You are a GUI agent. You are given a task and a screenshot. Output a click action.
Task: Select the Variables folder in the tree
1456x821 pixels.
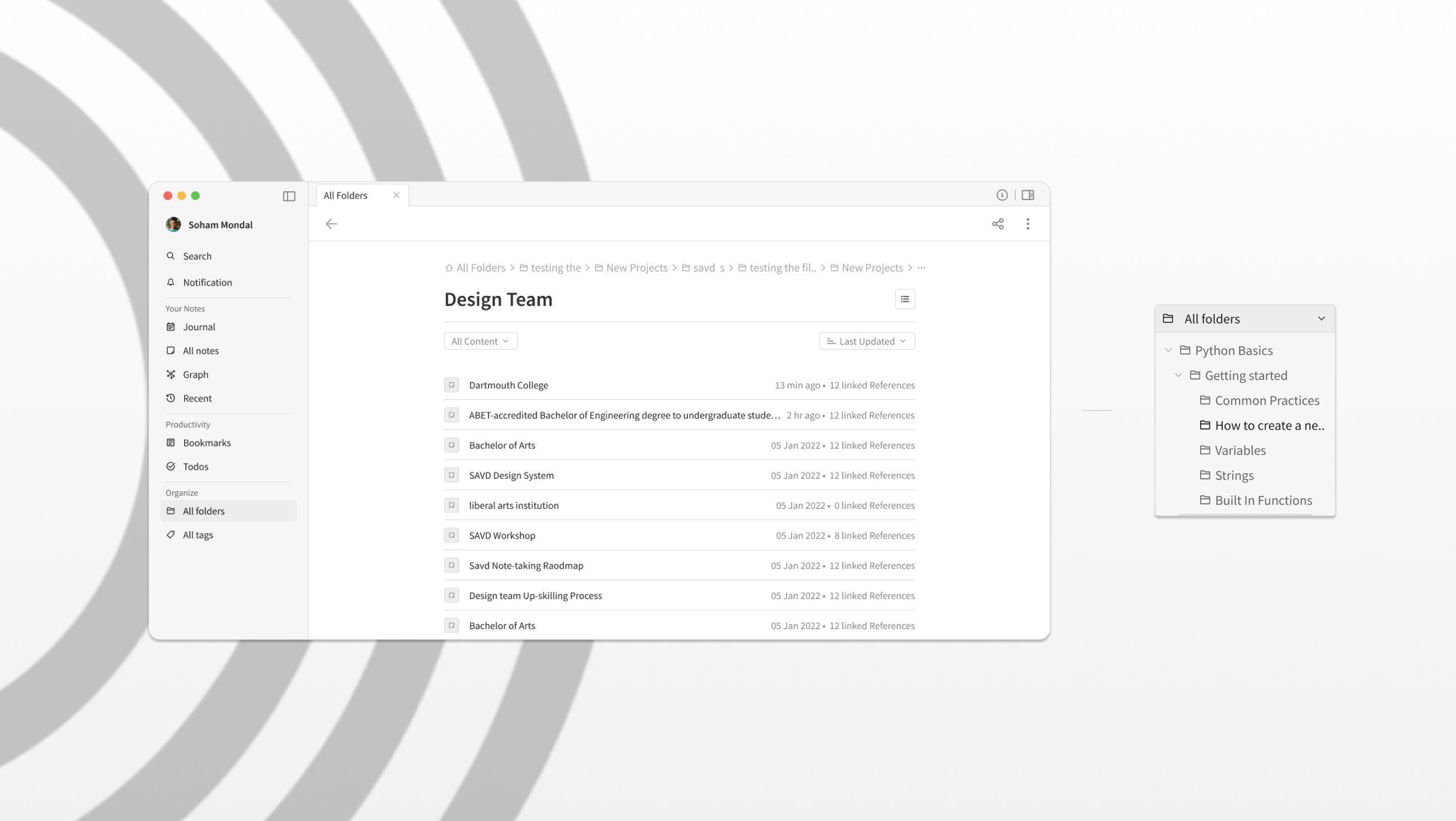(x=1240, y=451)
